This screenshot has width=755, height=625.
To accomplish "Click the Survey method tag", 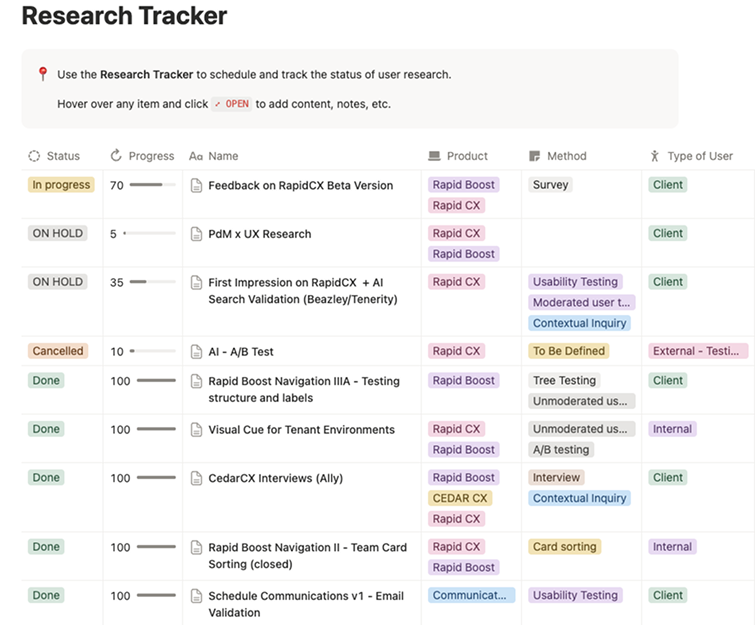I will (x=550, y=185).
